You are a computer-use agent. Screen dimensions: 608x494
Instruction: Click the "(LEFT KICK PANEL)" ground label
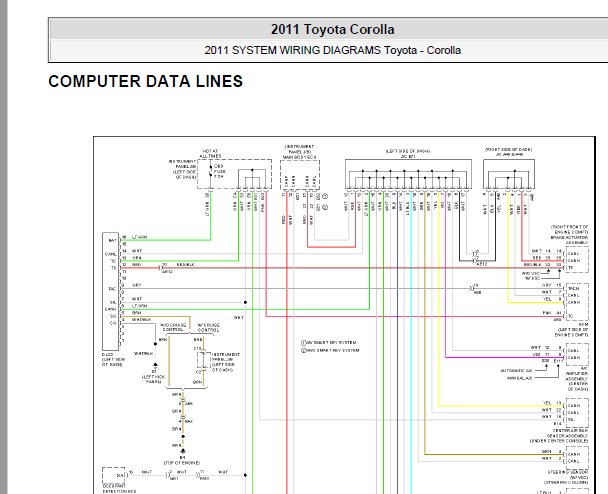pyautogui.click(x=153, y=379)
